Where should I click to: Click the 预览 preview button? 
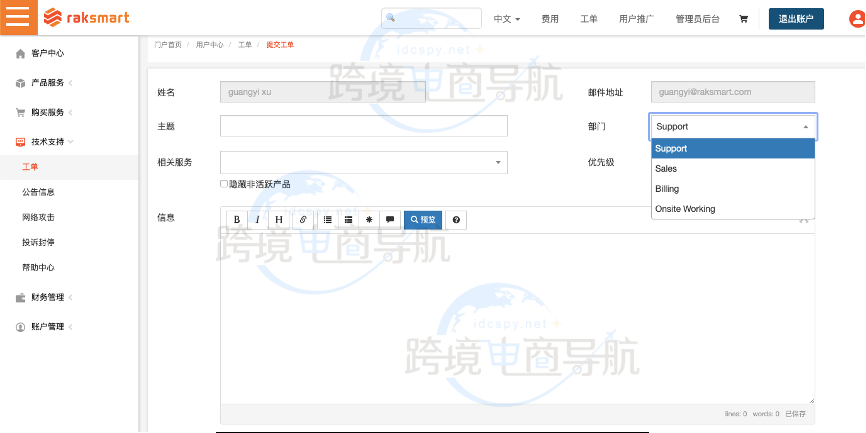tap(422, 219)
